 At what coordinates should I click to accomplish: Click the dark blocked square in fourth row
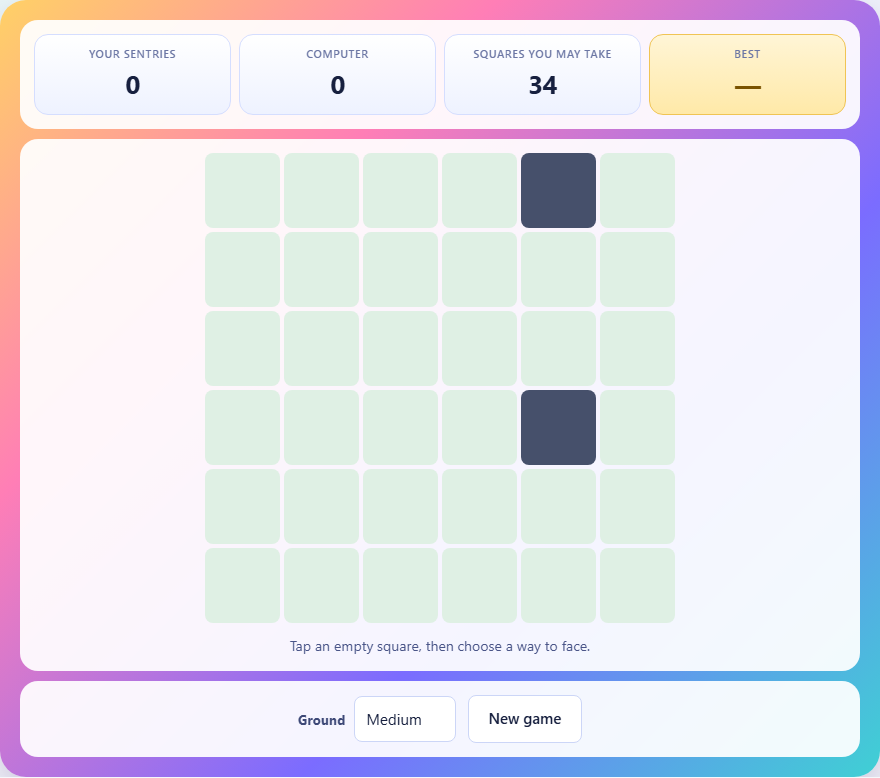(558, 428)
